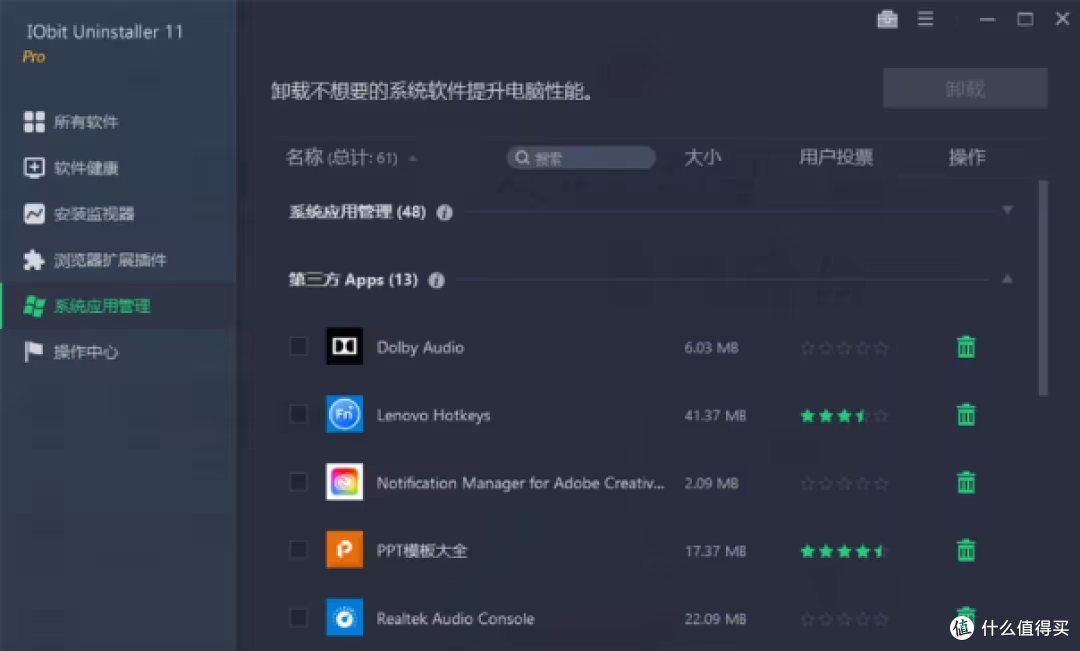Click the Pro edition label
Image resolution: width=1080 pixels, height=651 pixels.
pyautogui.click(x=34, y=57)
